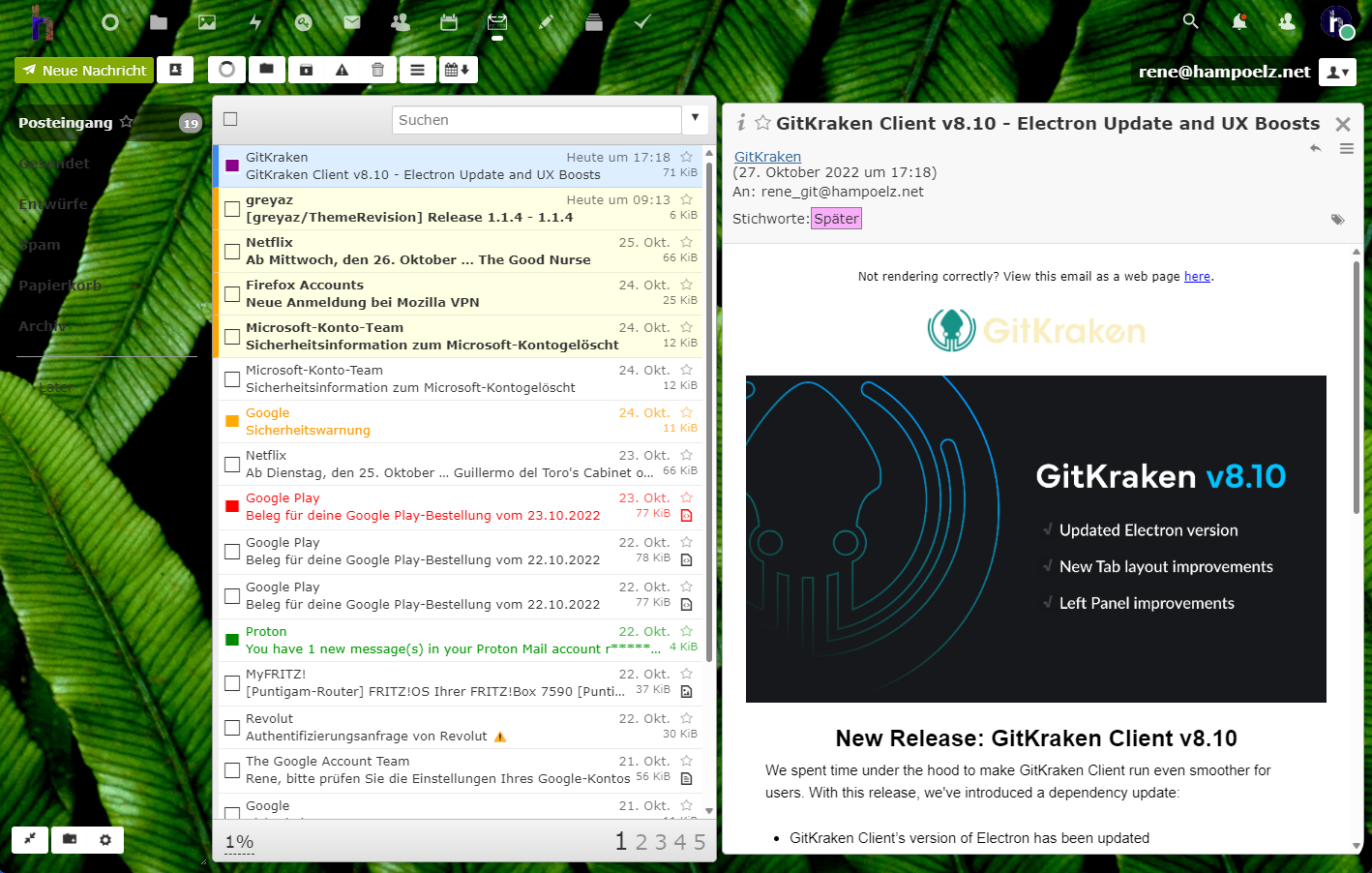Open the Deck stack app icon

[x=594, y=22]
